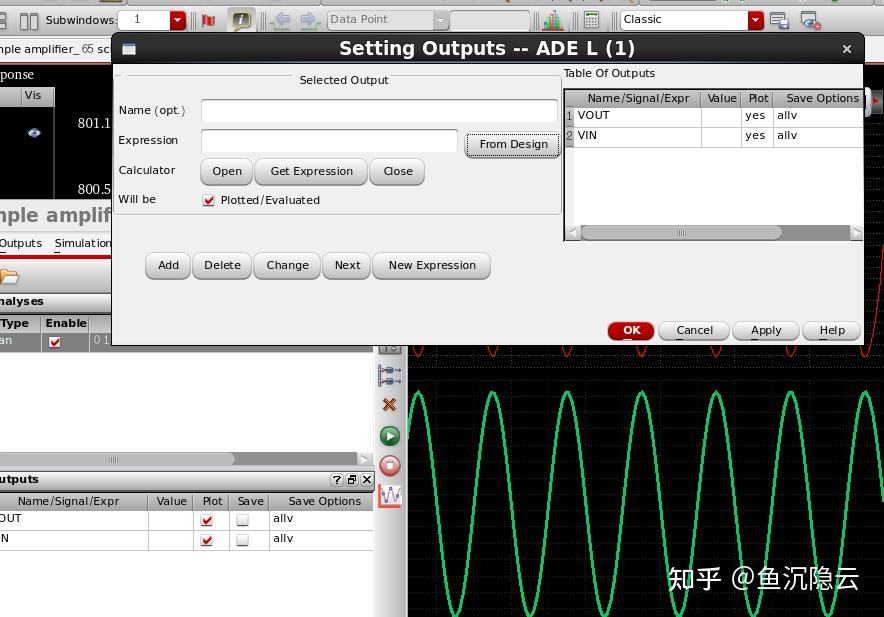
Task: Select the Simulation menu item
Action: click(x=81, y=243)
